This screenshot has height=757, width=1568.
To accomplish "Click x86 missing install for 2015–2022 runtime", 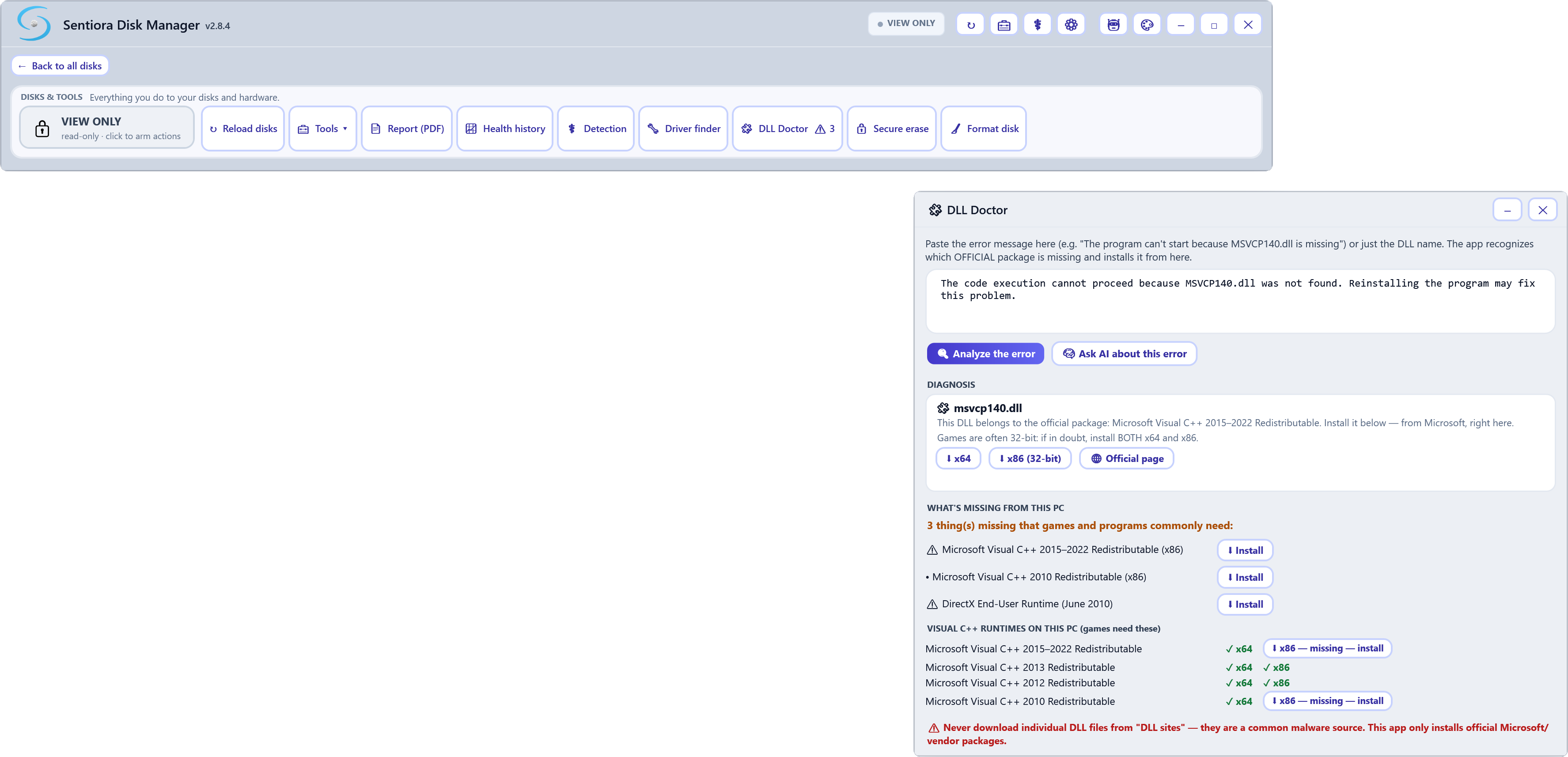I will coord(1328,648).
